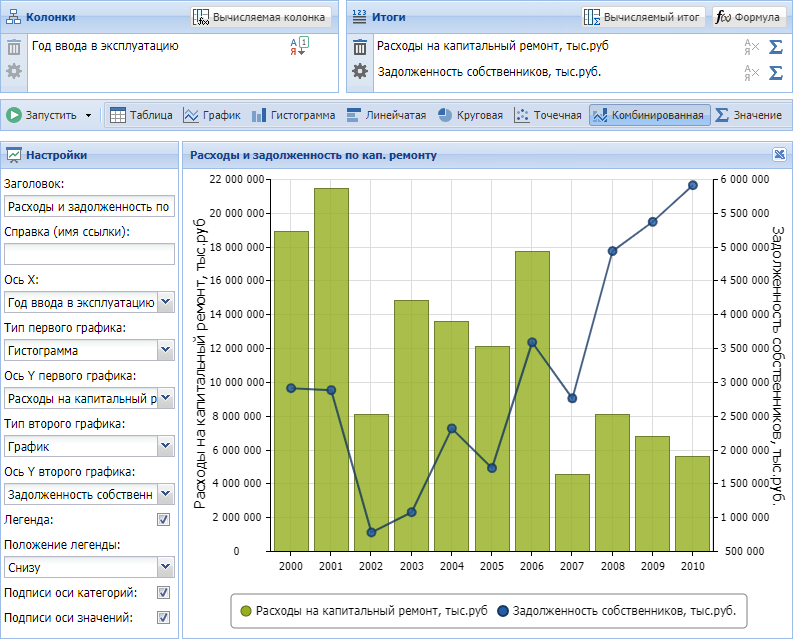Click the sigma icon on the Задолженность row
793x639 pixels.
pyautogui.click(x=776, y=72)
